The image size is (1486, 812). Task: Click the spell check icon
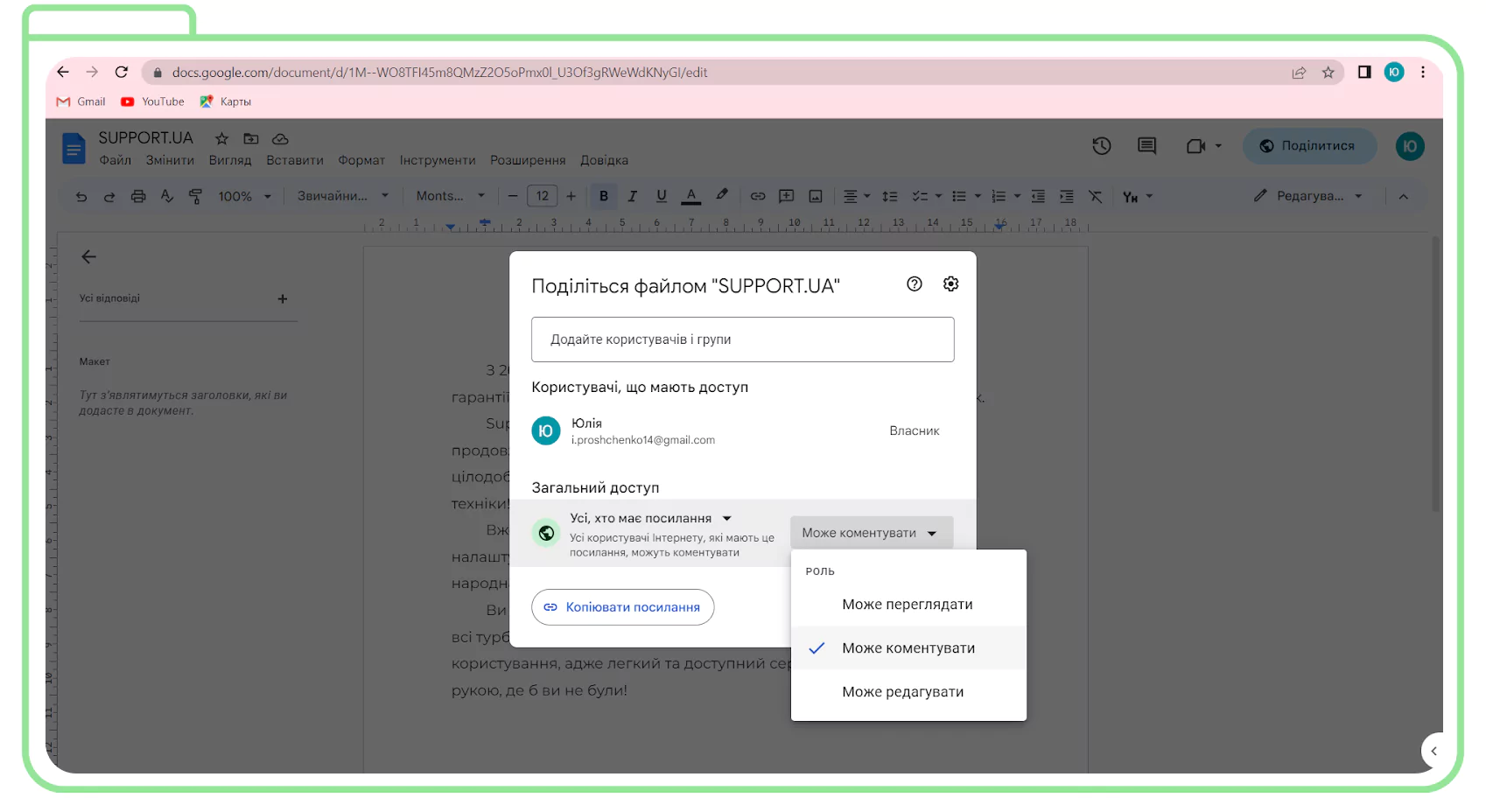click(x=167, y=196)
